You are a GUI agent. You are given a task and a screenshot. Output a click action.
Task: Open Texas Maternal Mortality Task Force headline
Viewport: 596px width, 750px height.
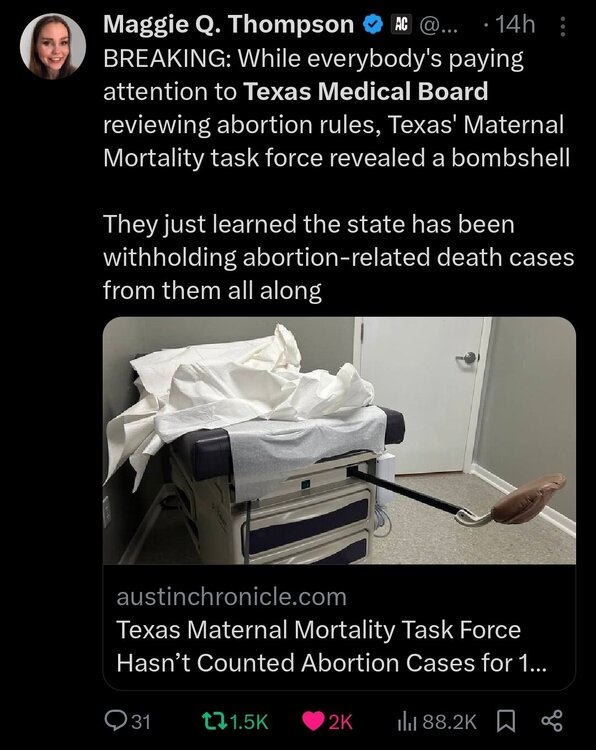331,646
